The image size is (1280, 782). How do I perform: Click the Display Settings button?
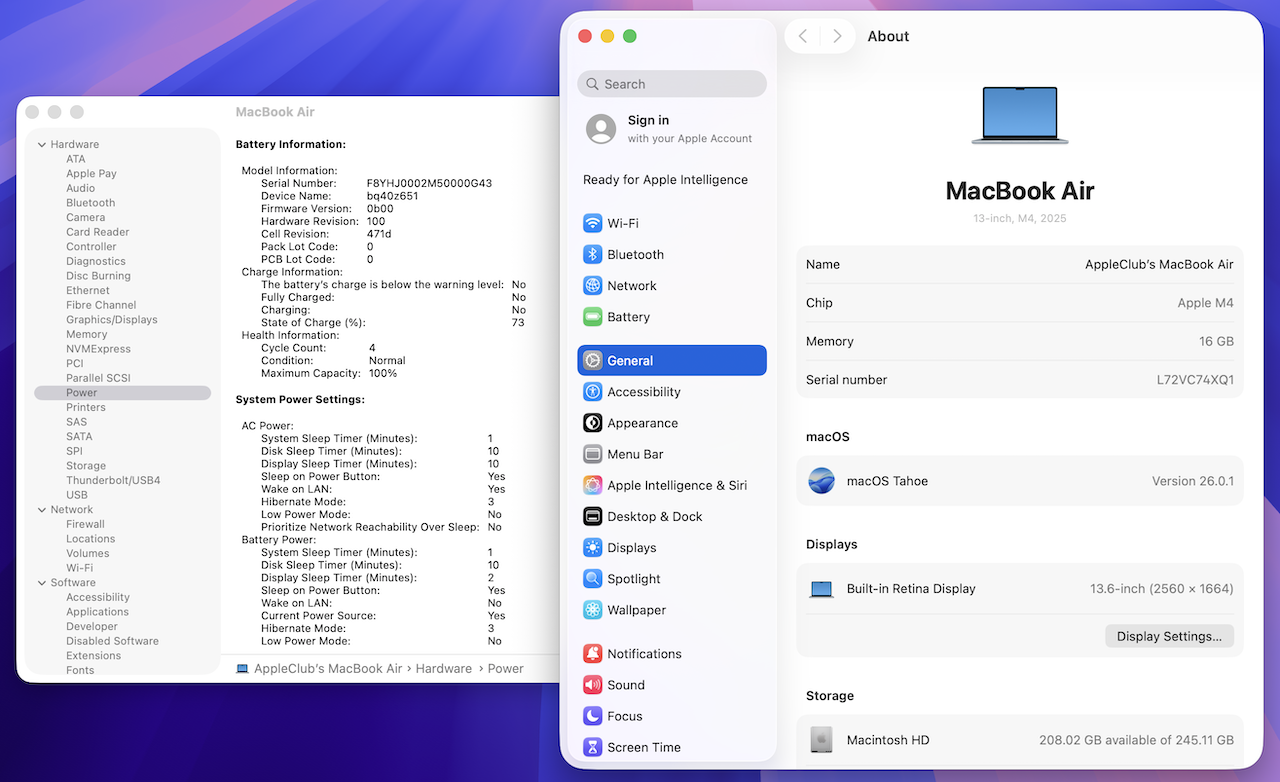[x=1169, y=636]
